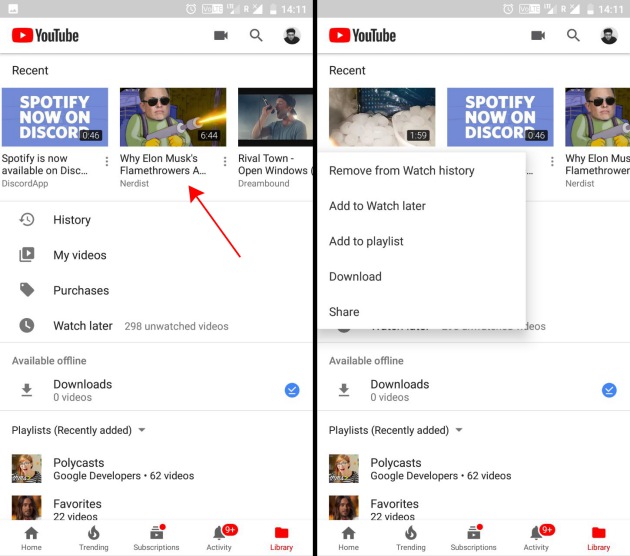Open Downloads in the left screen

156,390
